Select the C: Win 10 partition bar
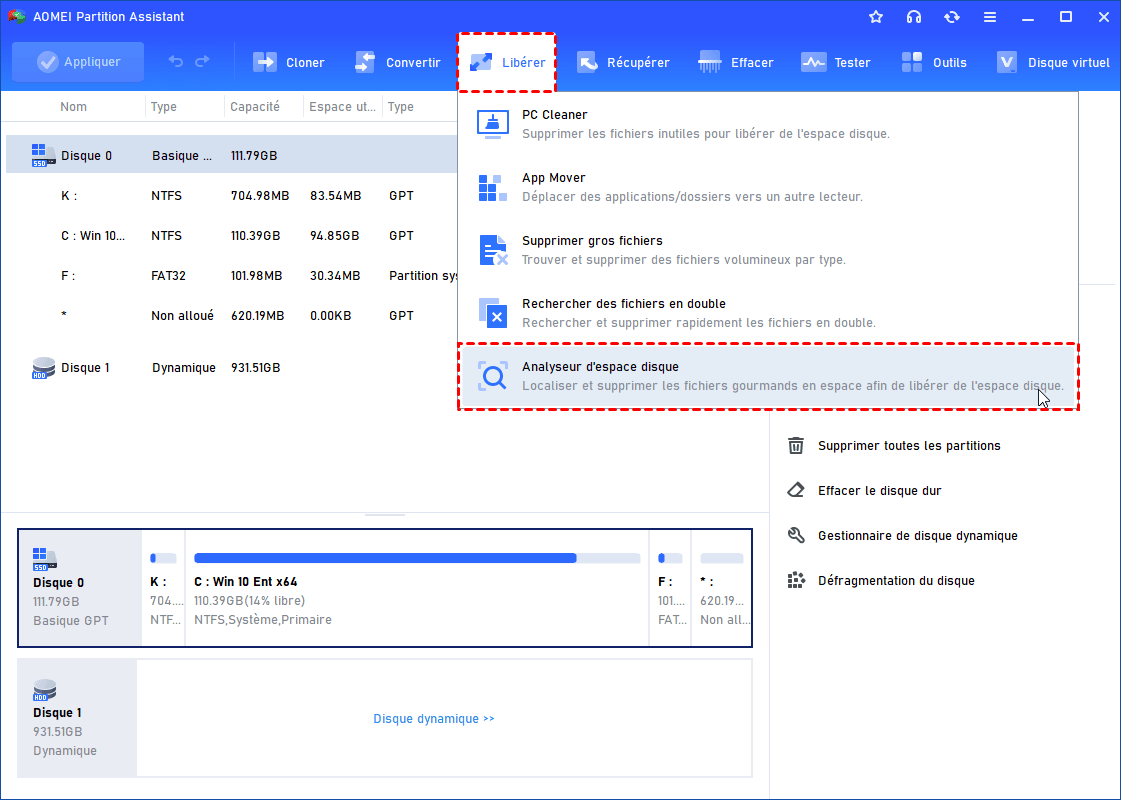The width and height of the screenshot is (1121, 800). pos(416,589)
